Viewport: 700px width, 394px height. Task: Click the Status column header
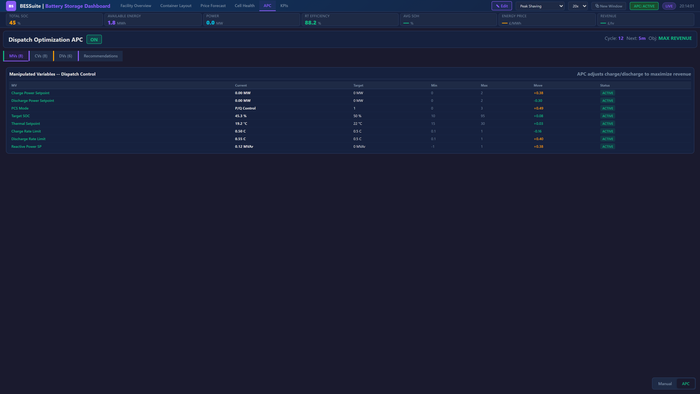pos(605,86)
